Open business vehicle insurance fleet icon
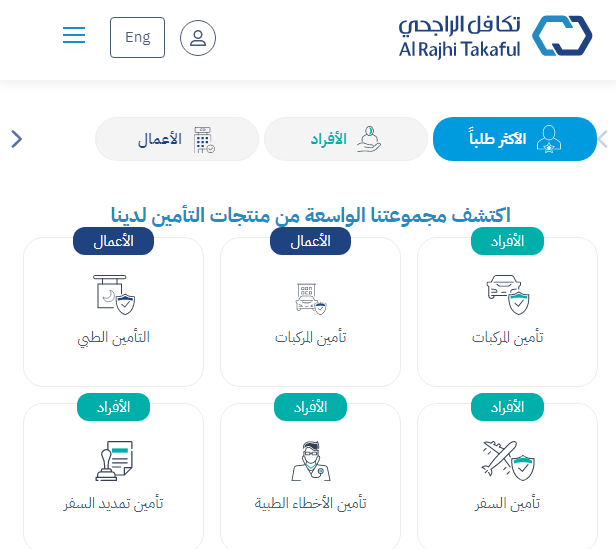 (x=311, y=298)
